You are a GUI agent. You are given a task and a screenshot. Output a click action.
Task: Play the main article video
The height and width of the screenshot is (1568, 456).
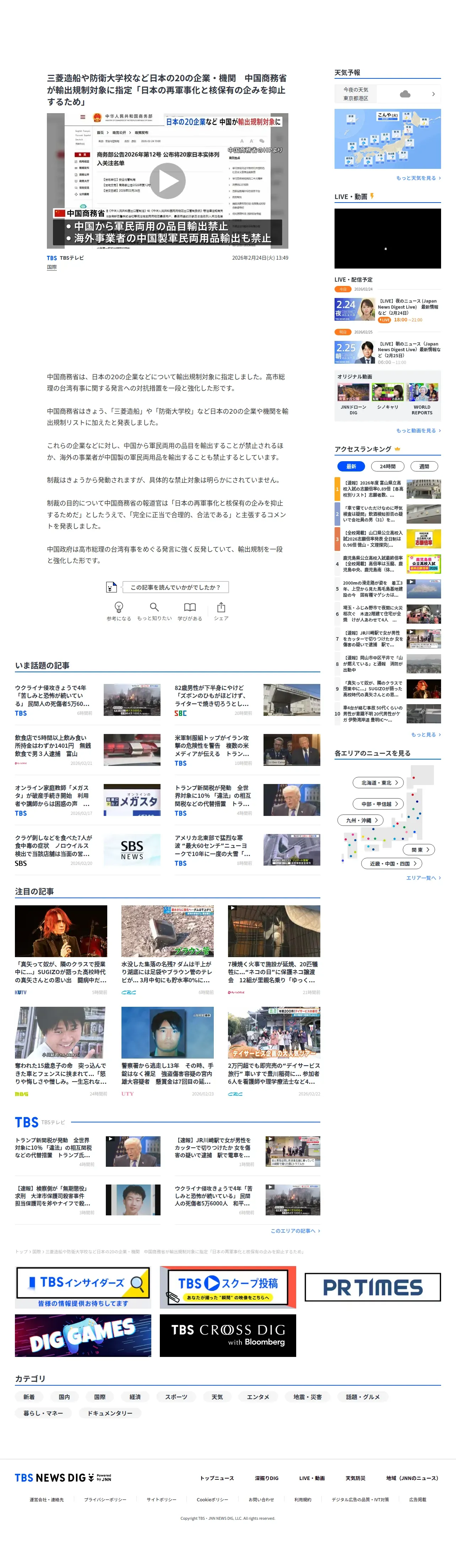(168, 181)
